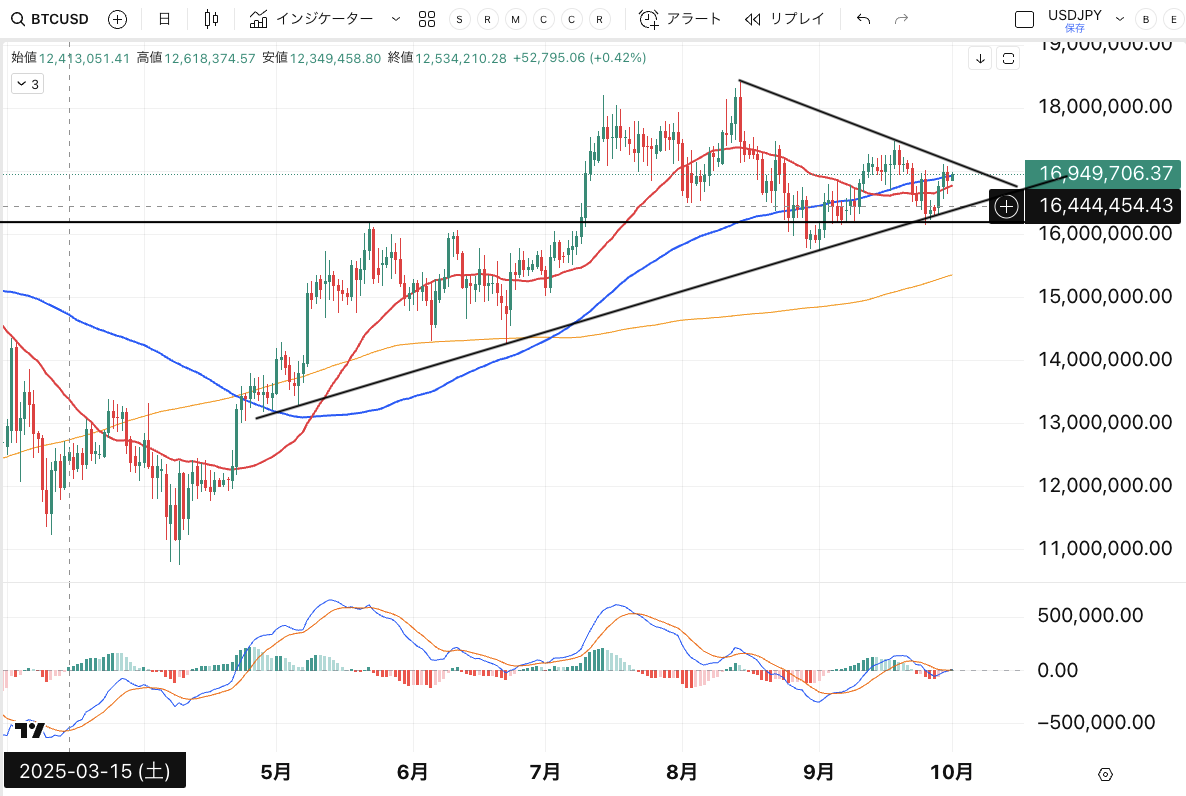Image resolution: width=1186 pixels, height=796 pixels.
Task: Click the 500,000.00 MACD axis label
Action: click(1090, 615)
